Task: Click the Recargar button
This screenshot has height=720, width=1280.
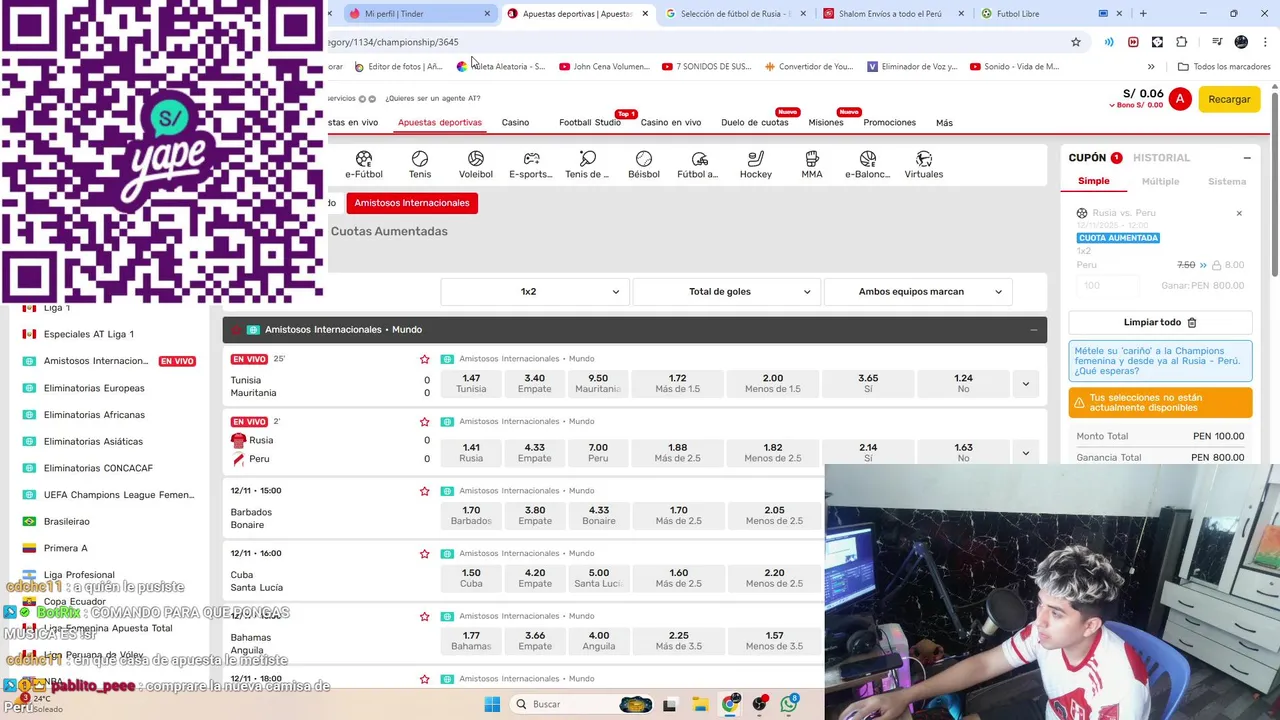Action: pyautogui.click(x=1229, y=99)
